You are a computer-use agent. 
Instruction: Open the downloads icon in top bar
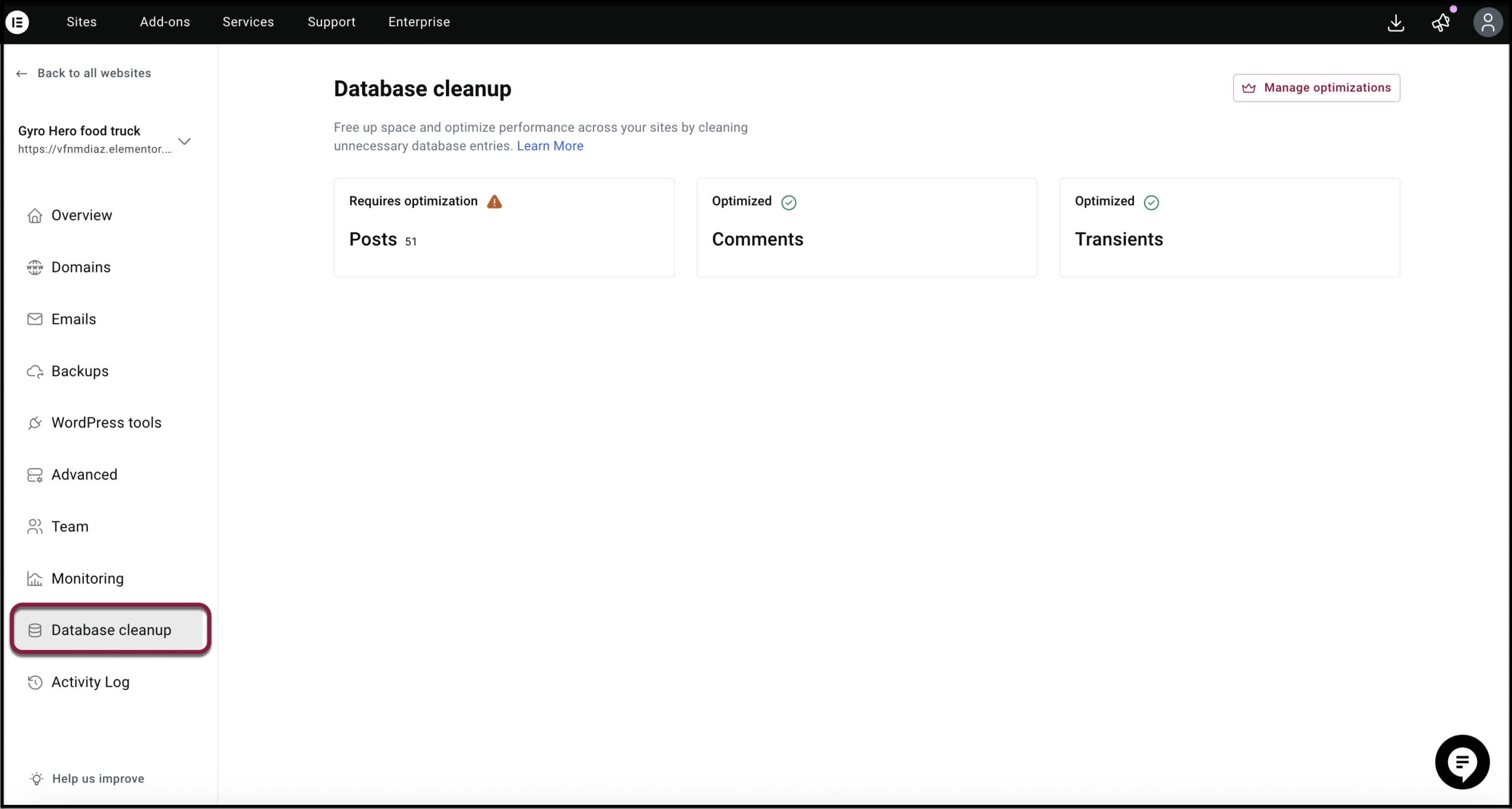[x=1396, y=23]
